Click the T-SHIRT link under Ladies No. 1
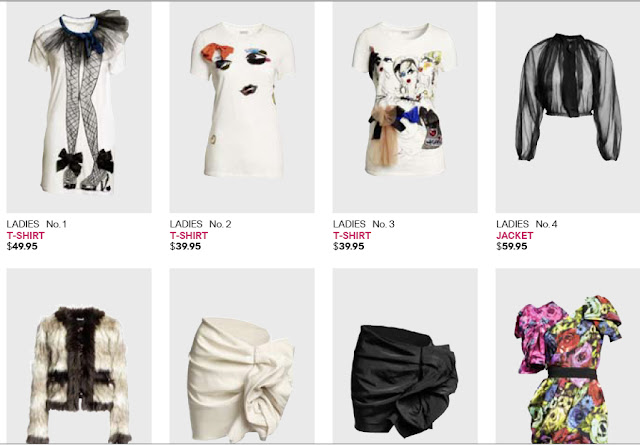Screen dimensions: 640x445 pyautogui.click(x=26, y=236)
